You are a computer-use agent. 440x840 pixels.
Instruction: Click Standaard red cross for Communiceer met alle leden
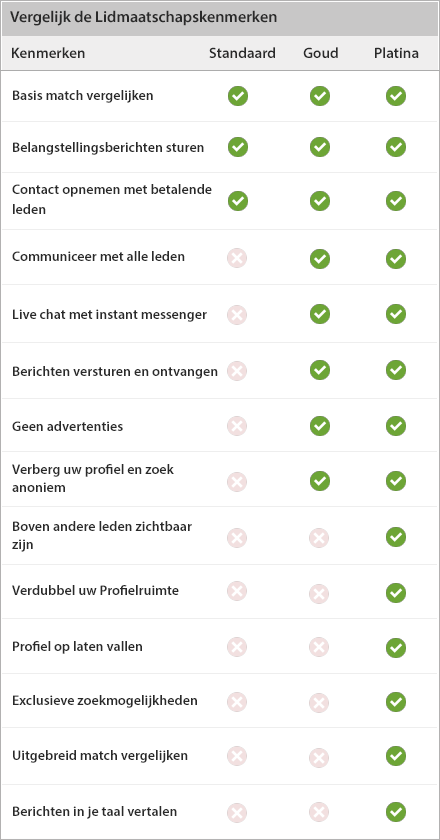point(237,258)
